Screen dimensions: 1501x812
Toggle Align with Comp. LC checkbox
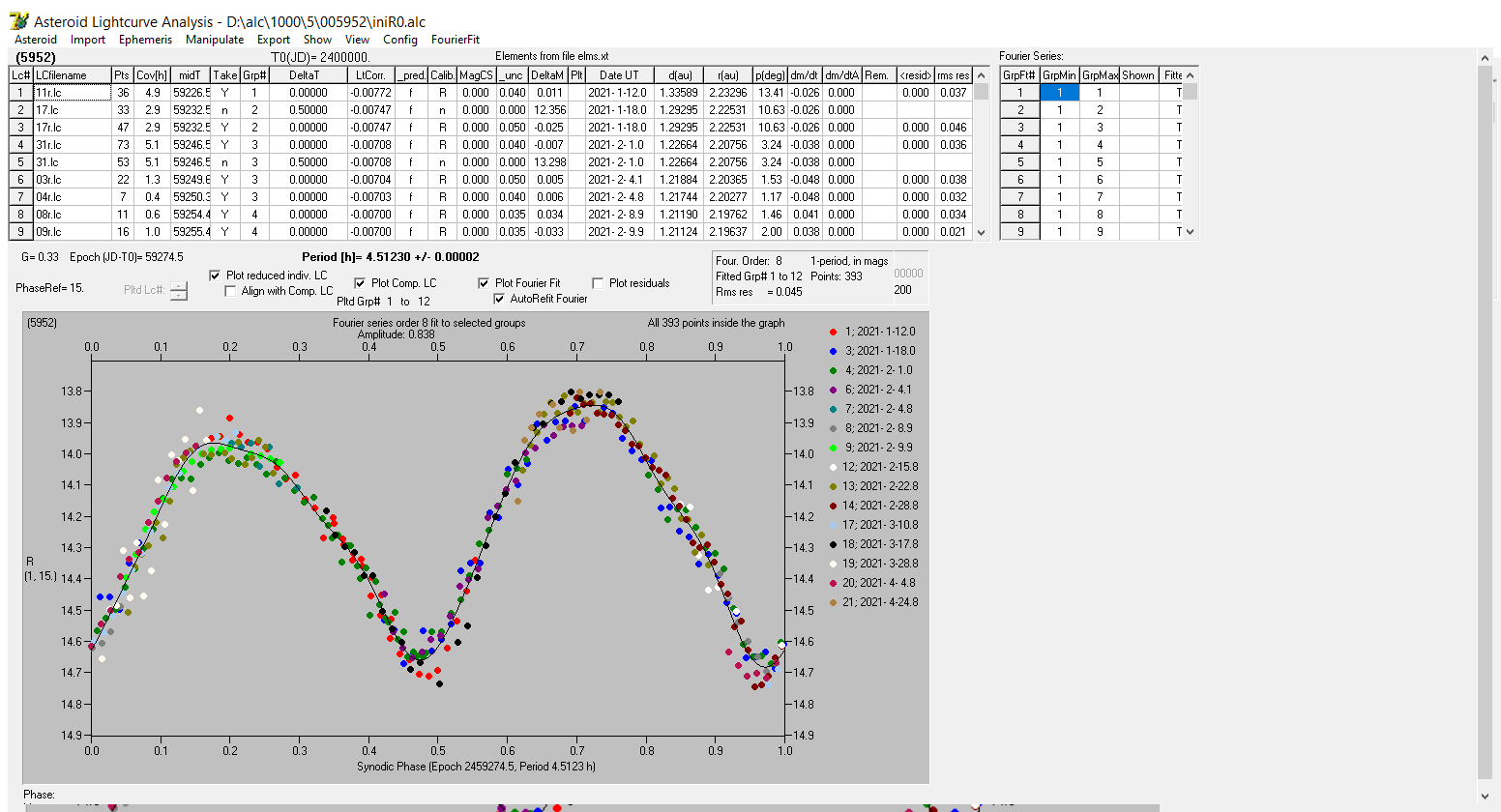pyautogui.click(x=230, y=291)
